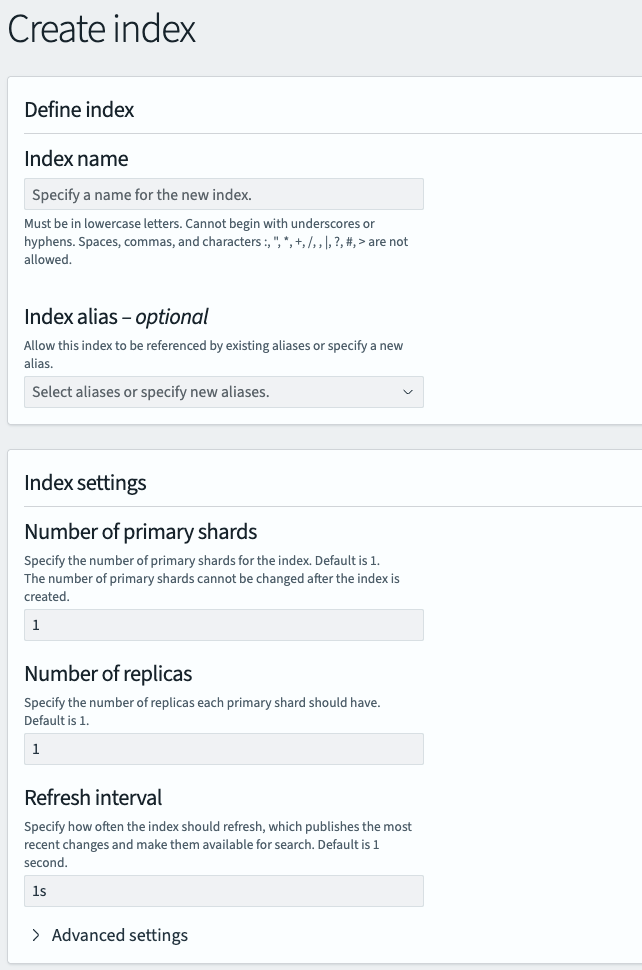
Task: Click the alias description help text
Action: 213,355
